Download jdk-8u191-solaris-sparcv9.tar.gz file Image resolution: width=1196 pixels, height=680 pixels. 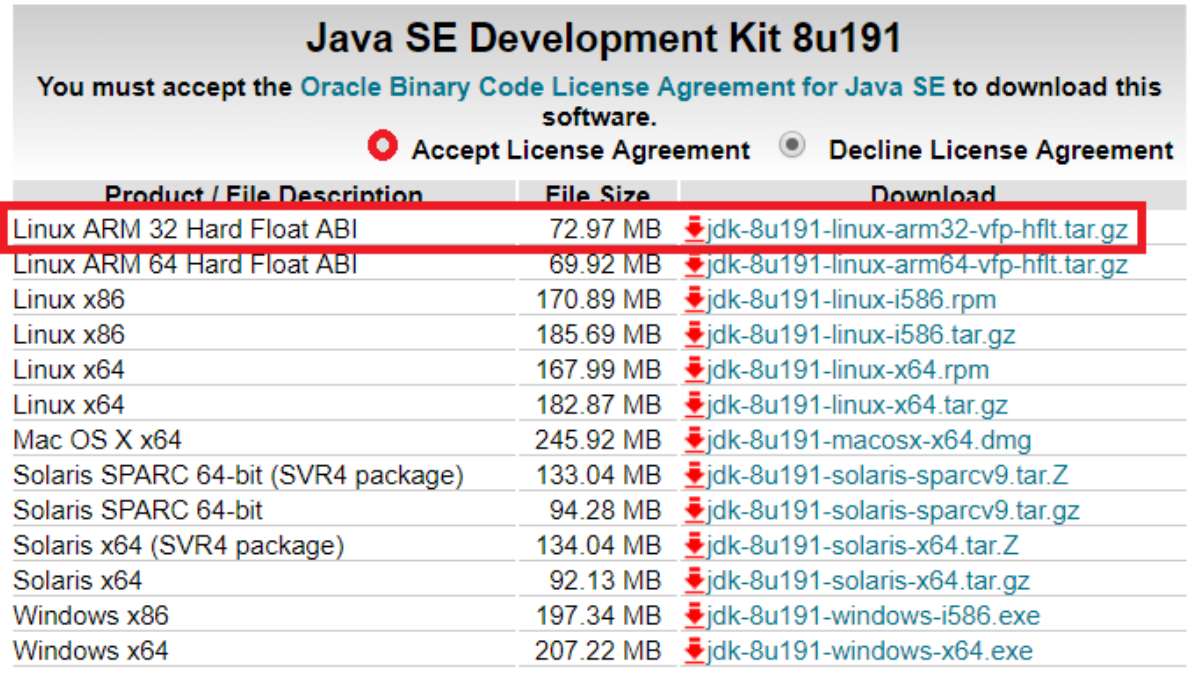[892, 510]
